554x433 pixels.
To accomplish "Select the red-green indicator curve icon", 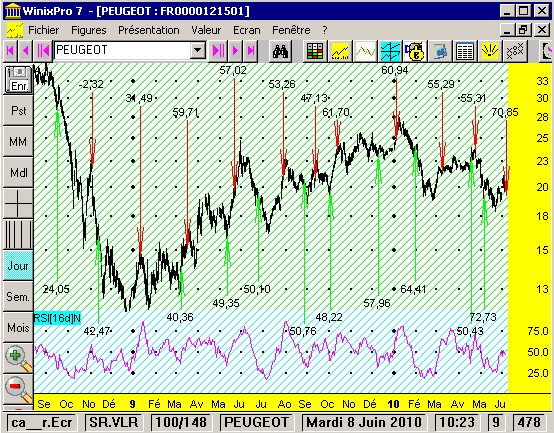I will [365, 51].
